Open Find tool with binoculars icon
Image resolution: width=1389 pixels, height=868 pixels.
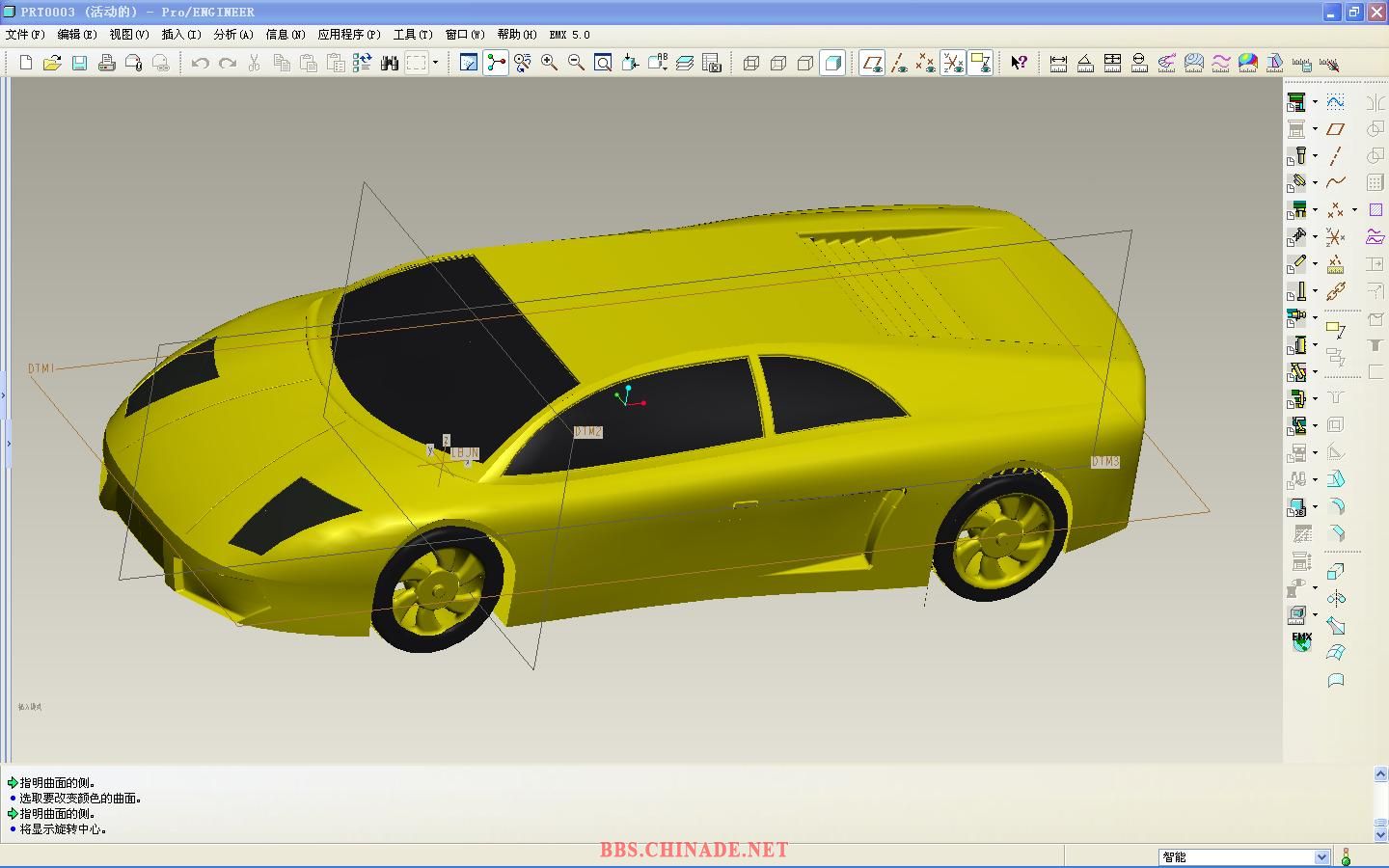(390, 63)
